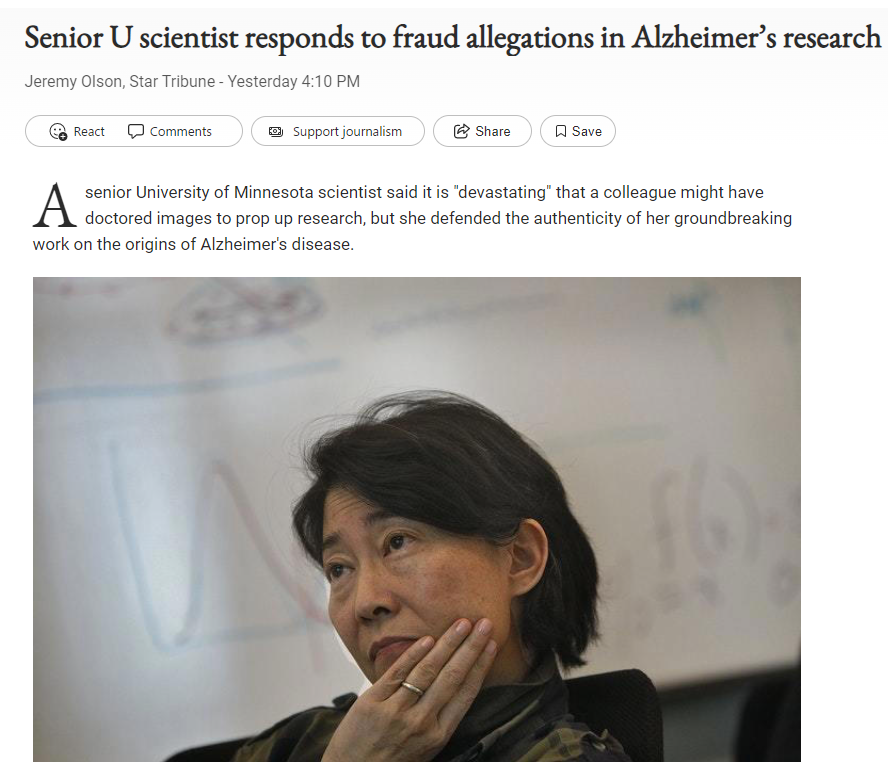888x762 pixels.
Task: Click the Comments speech bubble icon
Action: coord(135,131)
